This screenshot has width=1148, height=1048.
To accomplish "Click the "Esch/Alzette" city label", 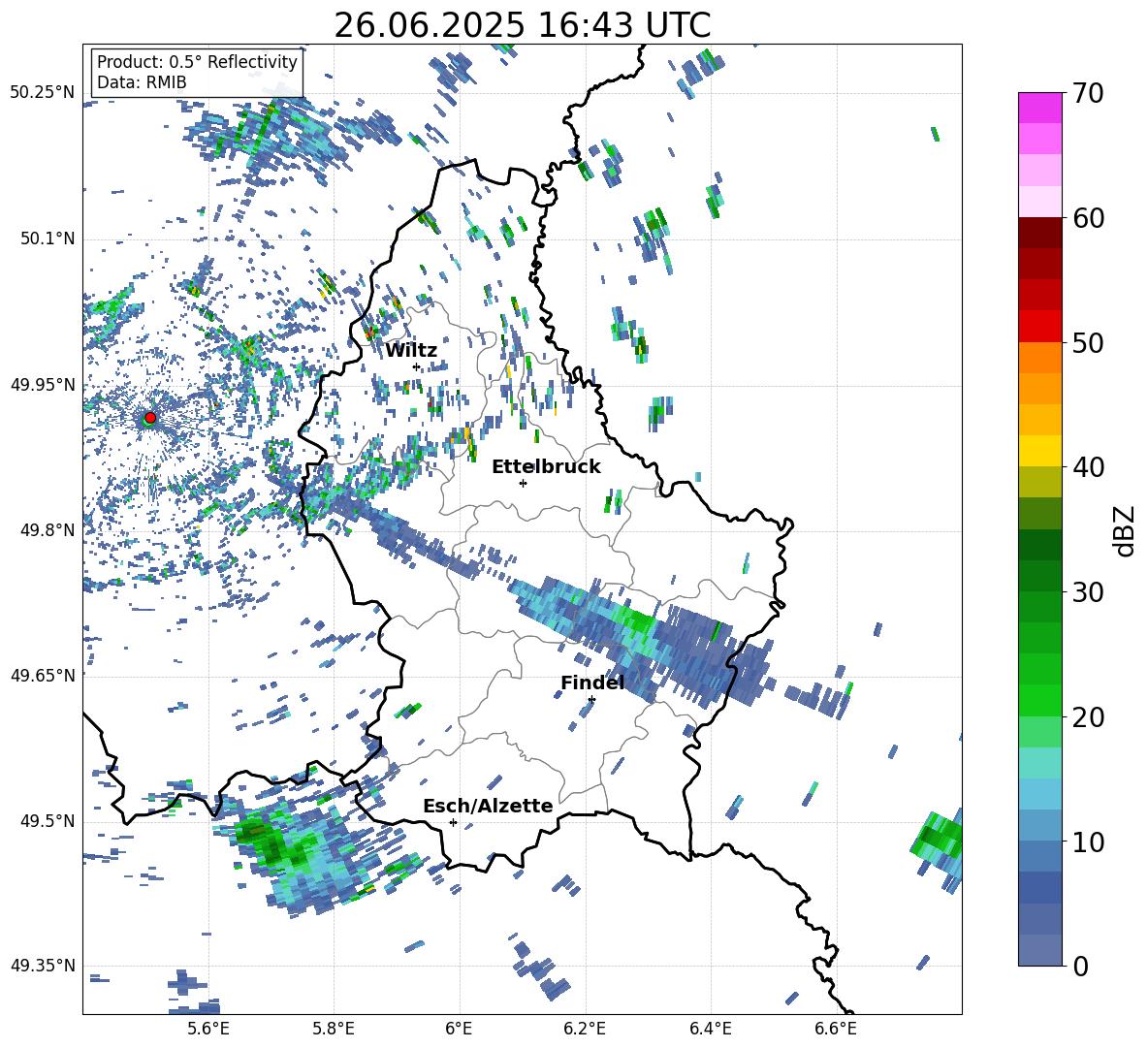I will click(x=488, y=806).
